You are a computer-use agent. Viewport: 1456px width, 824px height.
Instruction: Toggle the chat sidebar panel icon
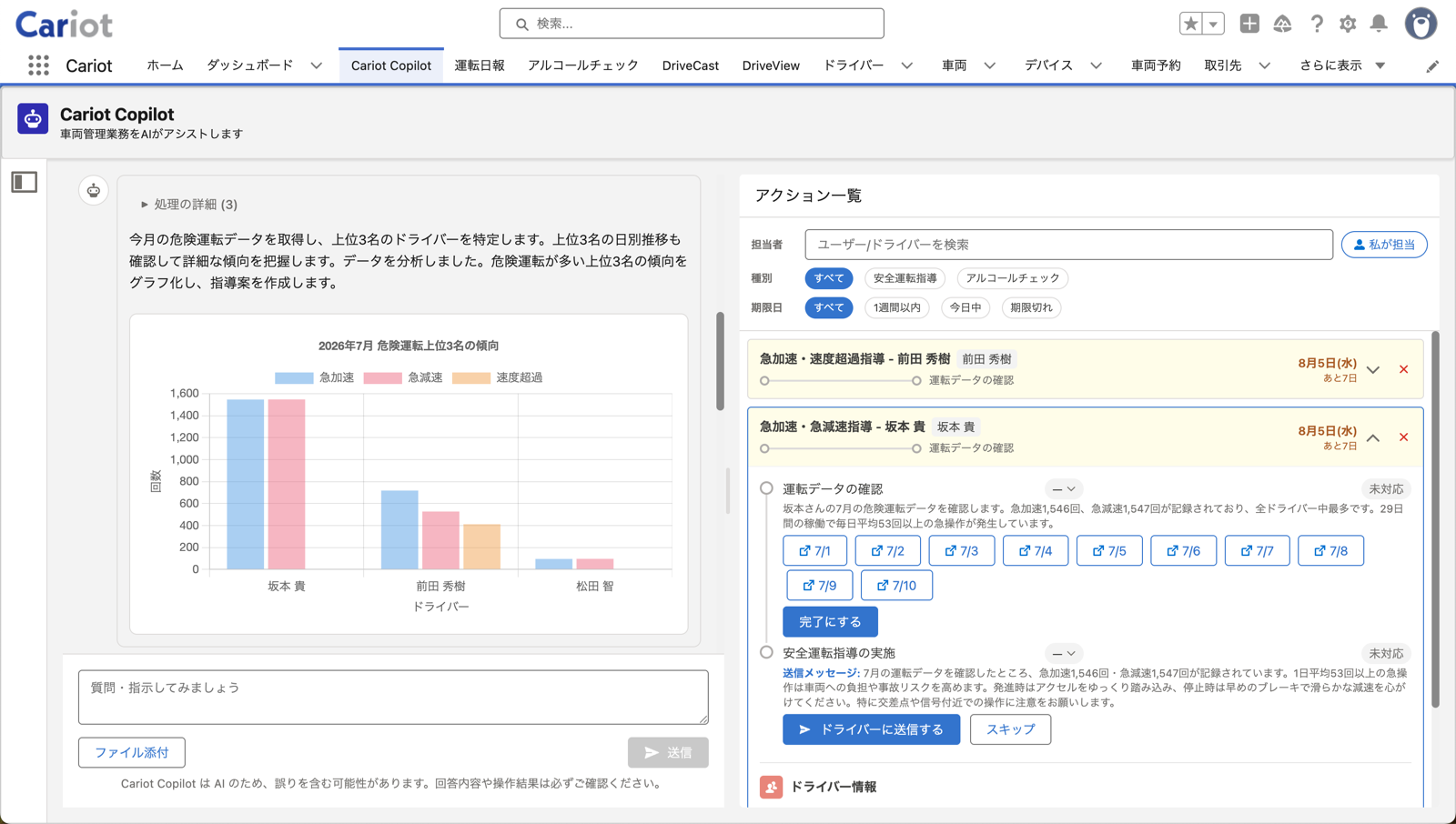25,182
